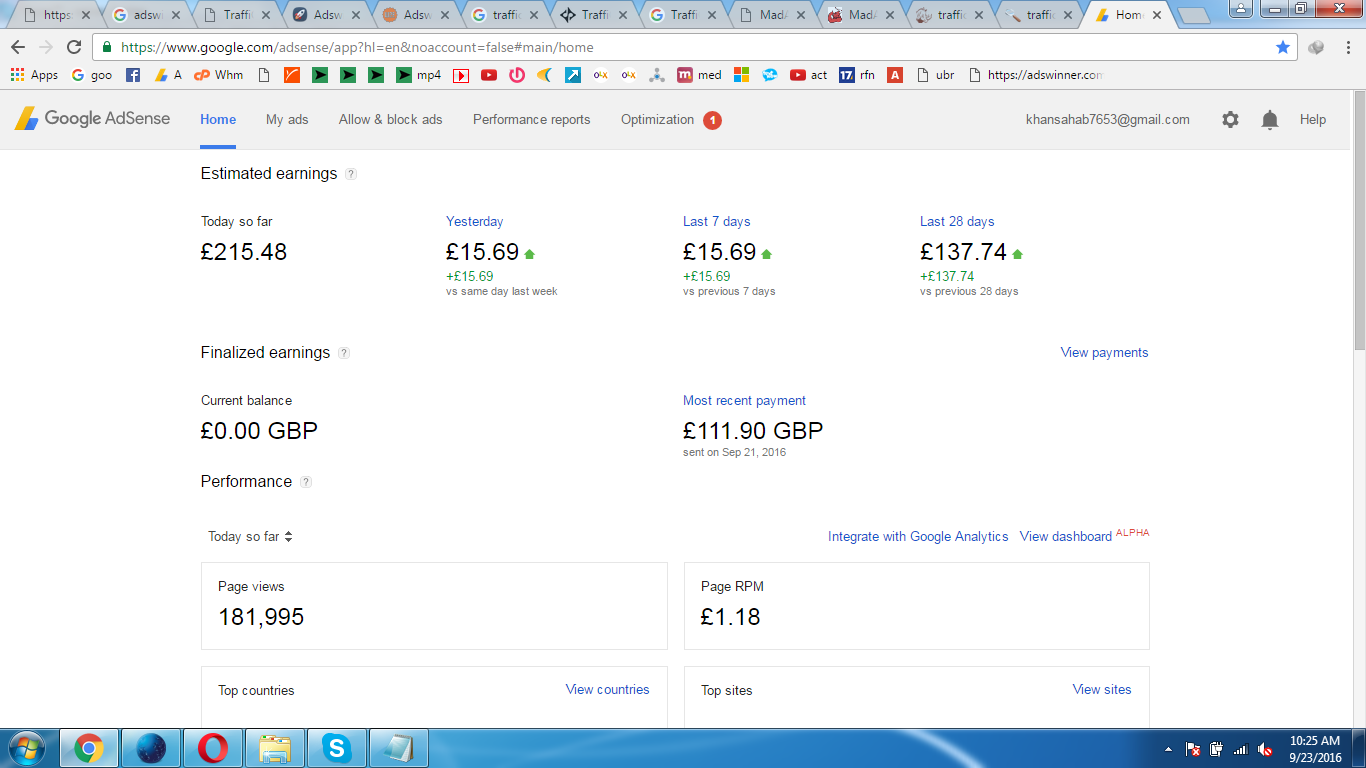Open the mp4 bookmark
This screenshot has width=1366, height=768.
click(x=418, y=75)
